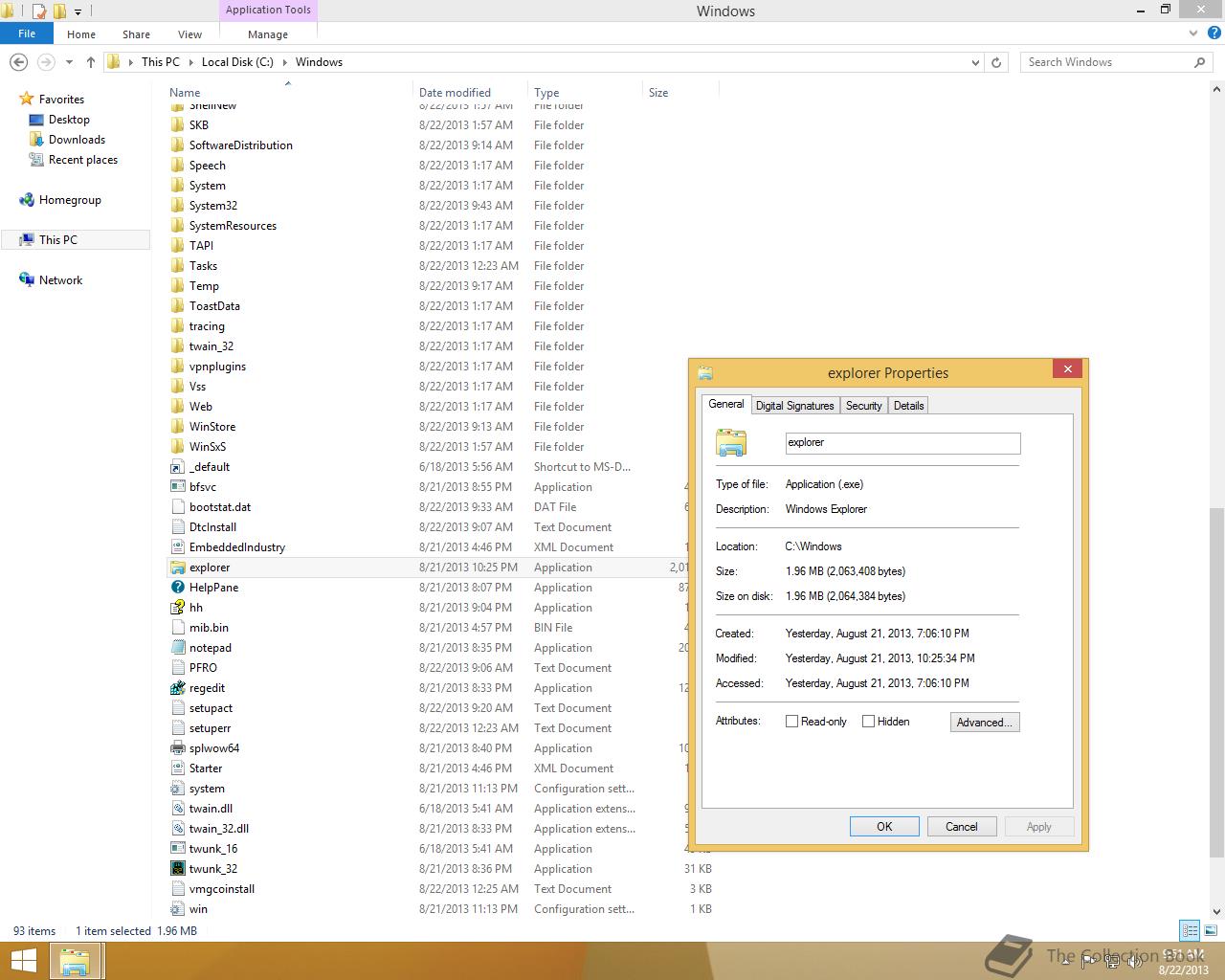The height and width of the screenshot is (980, 1225).
Task: Toggle the Read-only checkbox
Action: [x=791, y=722]
